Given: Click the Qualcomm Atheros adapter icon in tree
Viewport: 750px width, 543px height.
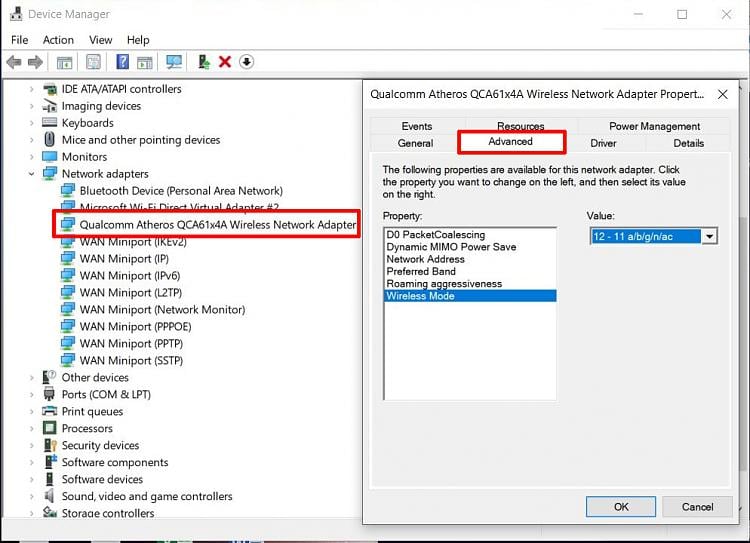Looking at the screenshot, I should click(x=68, y=224).
